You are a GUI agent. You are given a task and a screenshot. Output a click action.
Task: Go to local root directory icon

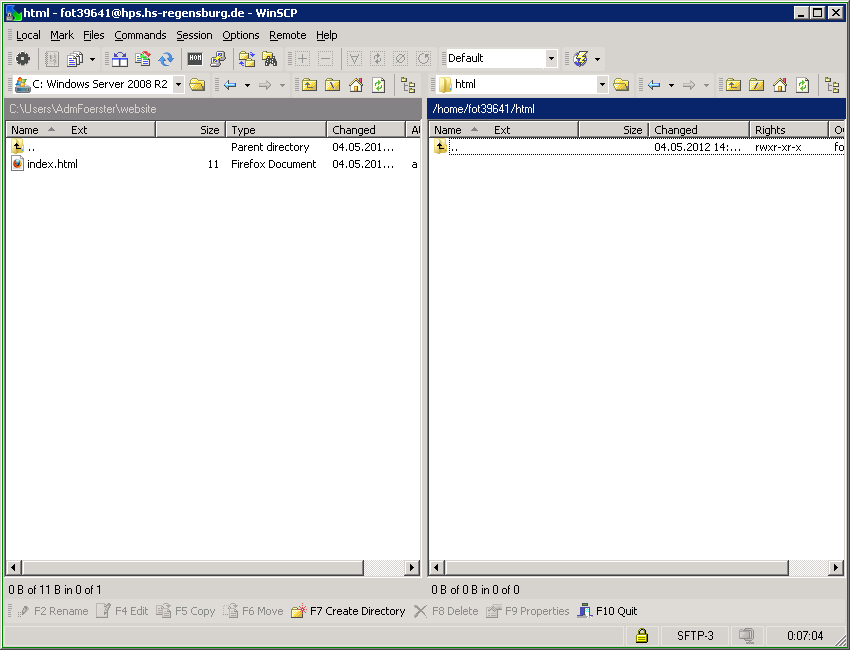coord(332,85)
